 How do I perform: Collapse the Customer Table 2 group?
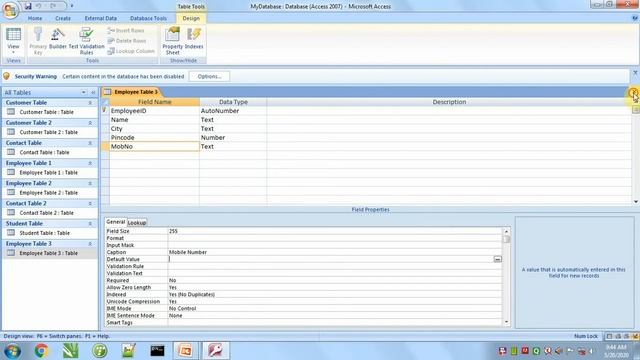click(90, 123)
